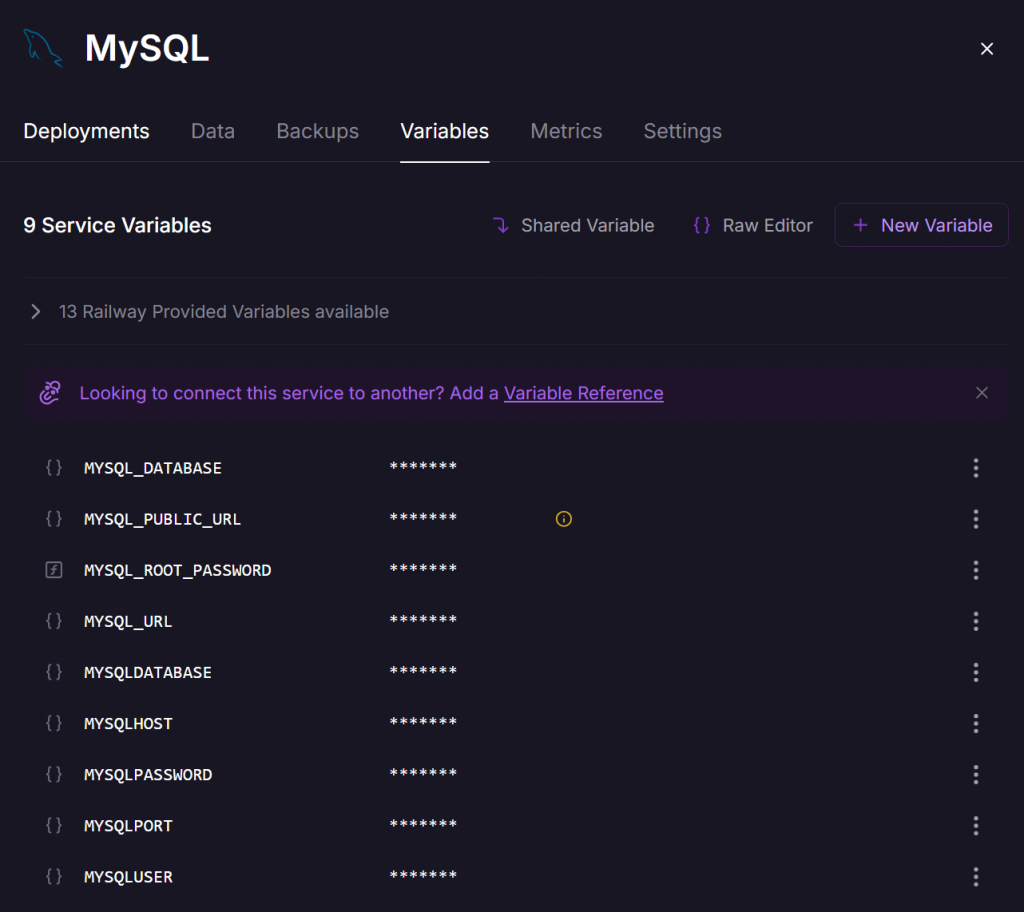The height and width of the screenshot is (912, 1024).
Task: Open options menu for MYSQLUSER
Action: 976,876
